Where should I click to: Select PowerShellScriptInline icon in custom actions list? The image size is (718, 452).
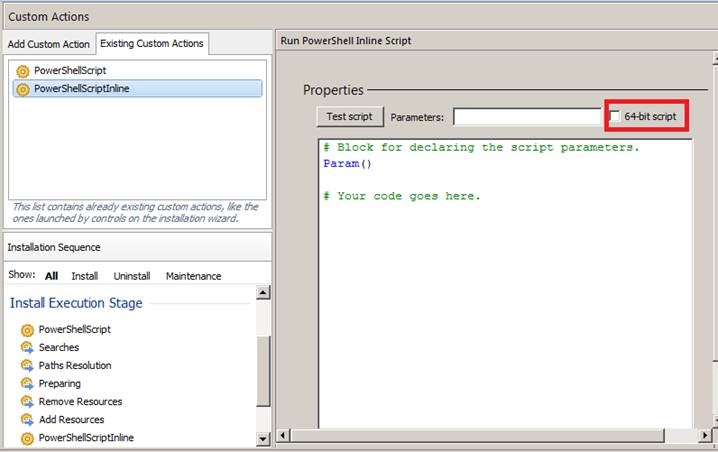[24, 89]
